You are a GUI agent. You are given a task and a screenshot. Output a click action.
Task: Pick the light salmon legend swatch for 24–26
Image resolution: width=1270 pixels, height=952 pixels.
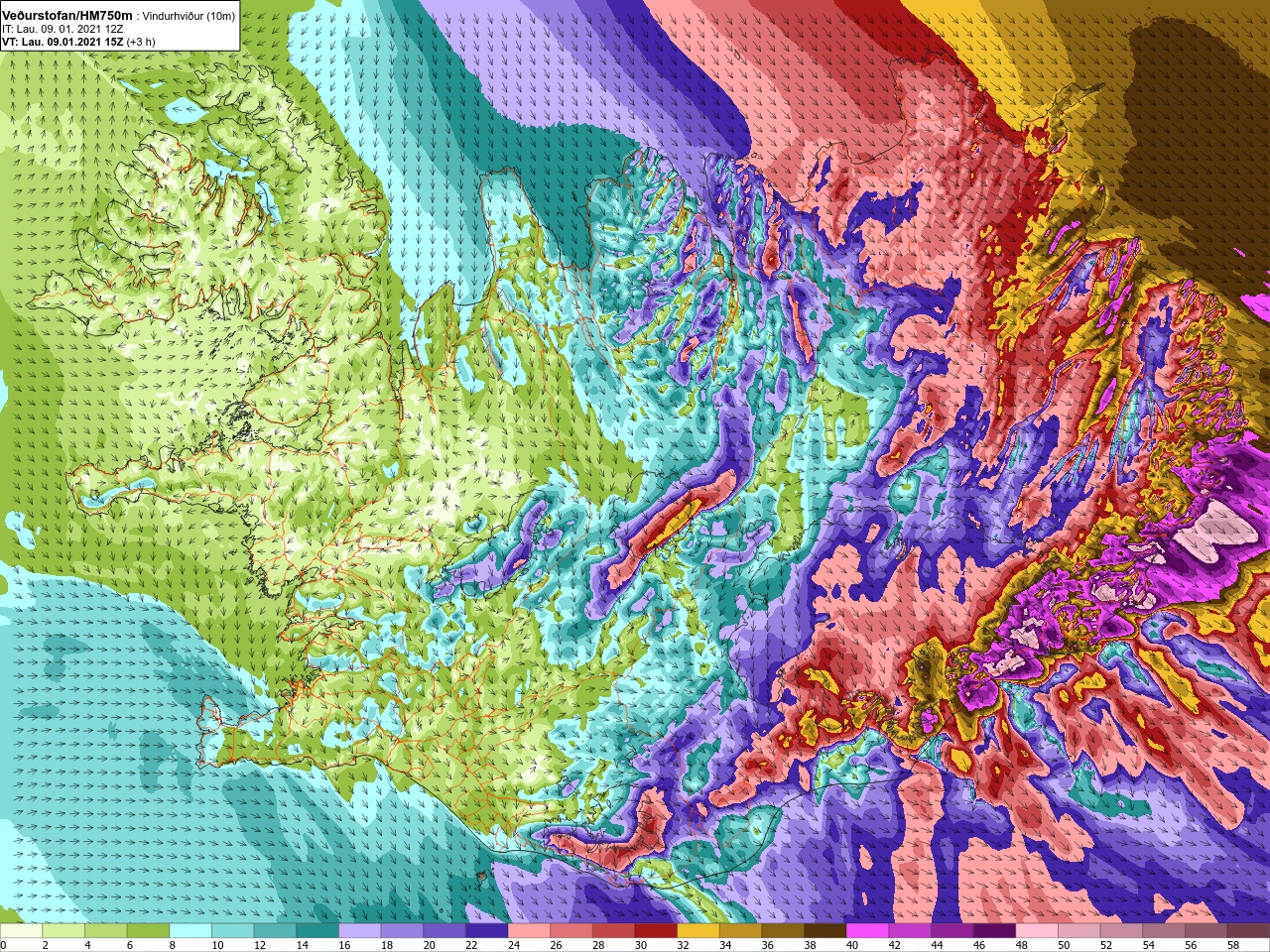529,932
